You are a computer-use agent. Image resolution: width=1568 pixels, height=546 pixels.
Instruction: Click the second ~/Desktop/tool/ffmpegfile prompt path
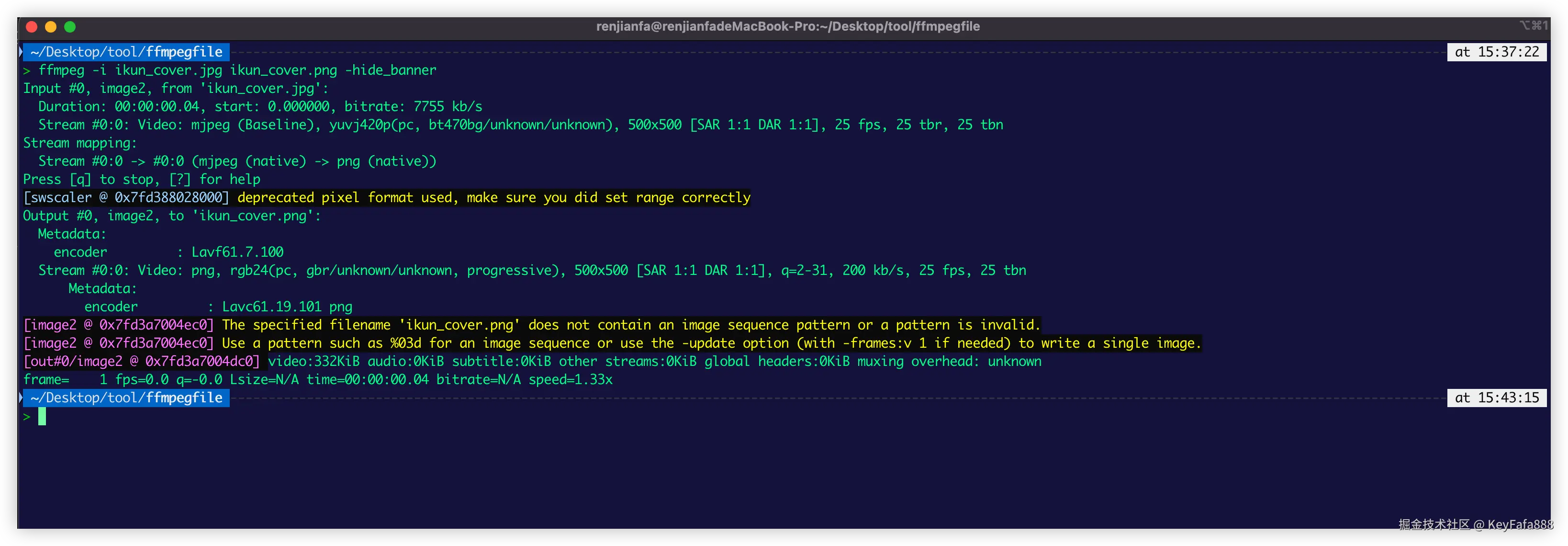pos(126,398)
